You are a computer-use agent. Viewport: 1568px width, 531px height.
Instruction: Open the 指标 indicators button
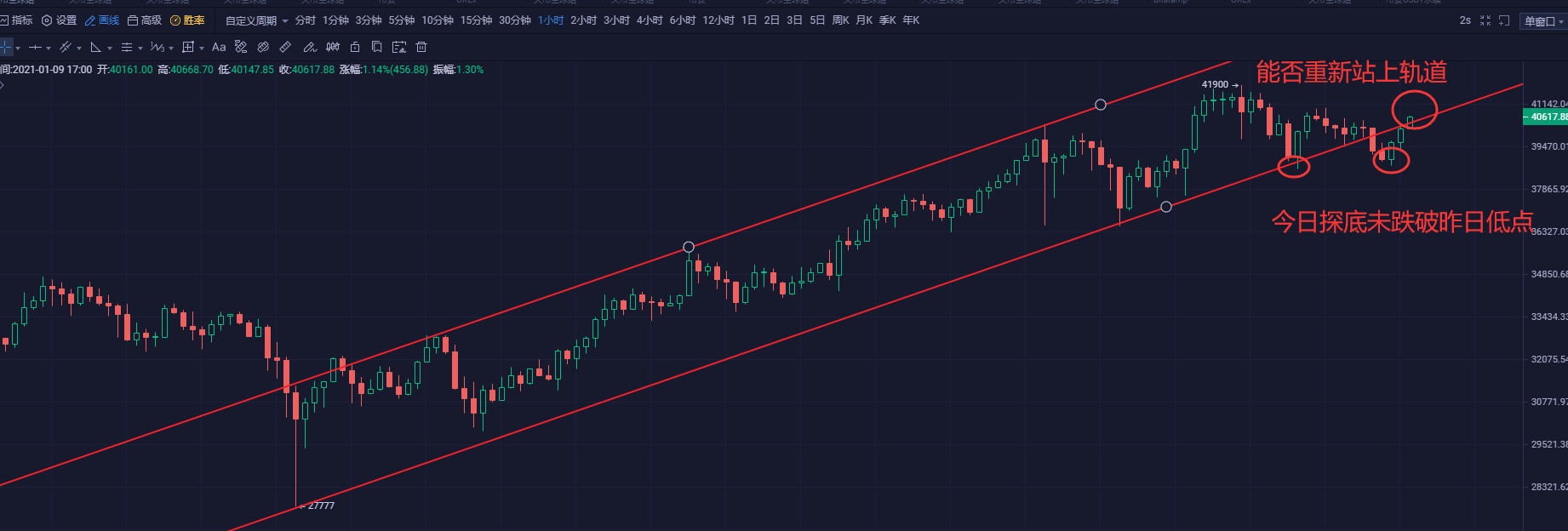(x=16, y=20)
